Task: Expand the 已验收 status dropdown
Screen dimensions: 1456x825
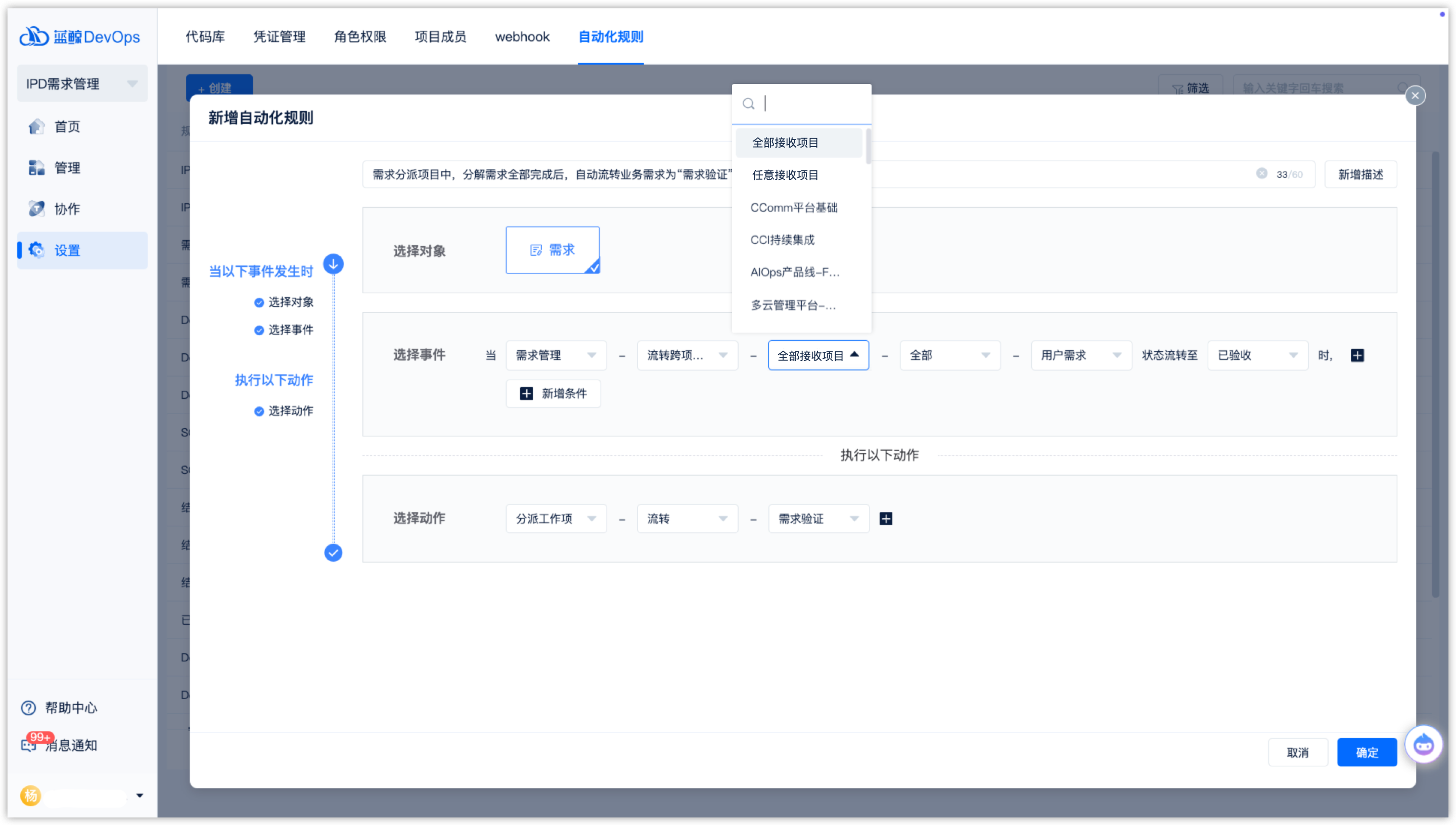Action: [x=1257, y=355]
